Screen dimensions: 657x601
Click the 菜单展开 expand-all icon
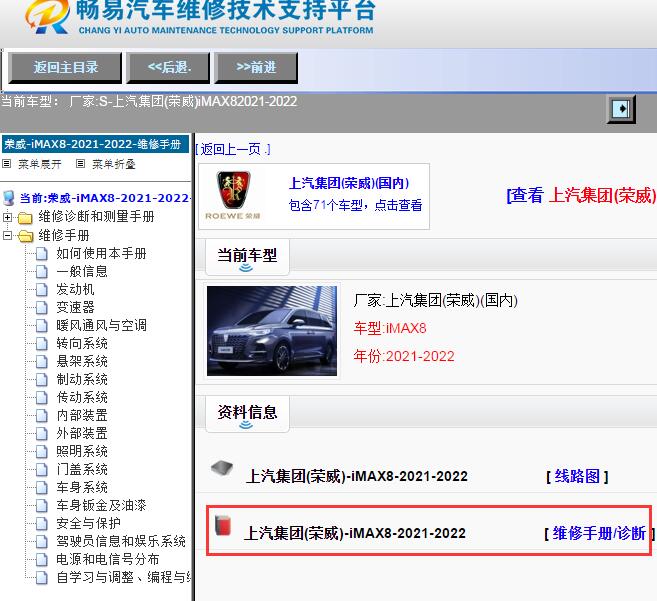tap(7, 164)
